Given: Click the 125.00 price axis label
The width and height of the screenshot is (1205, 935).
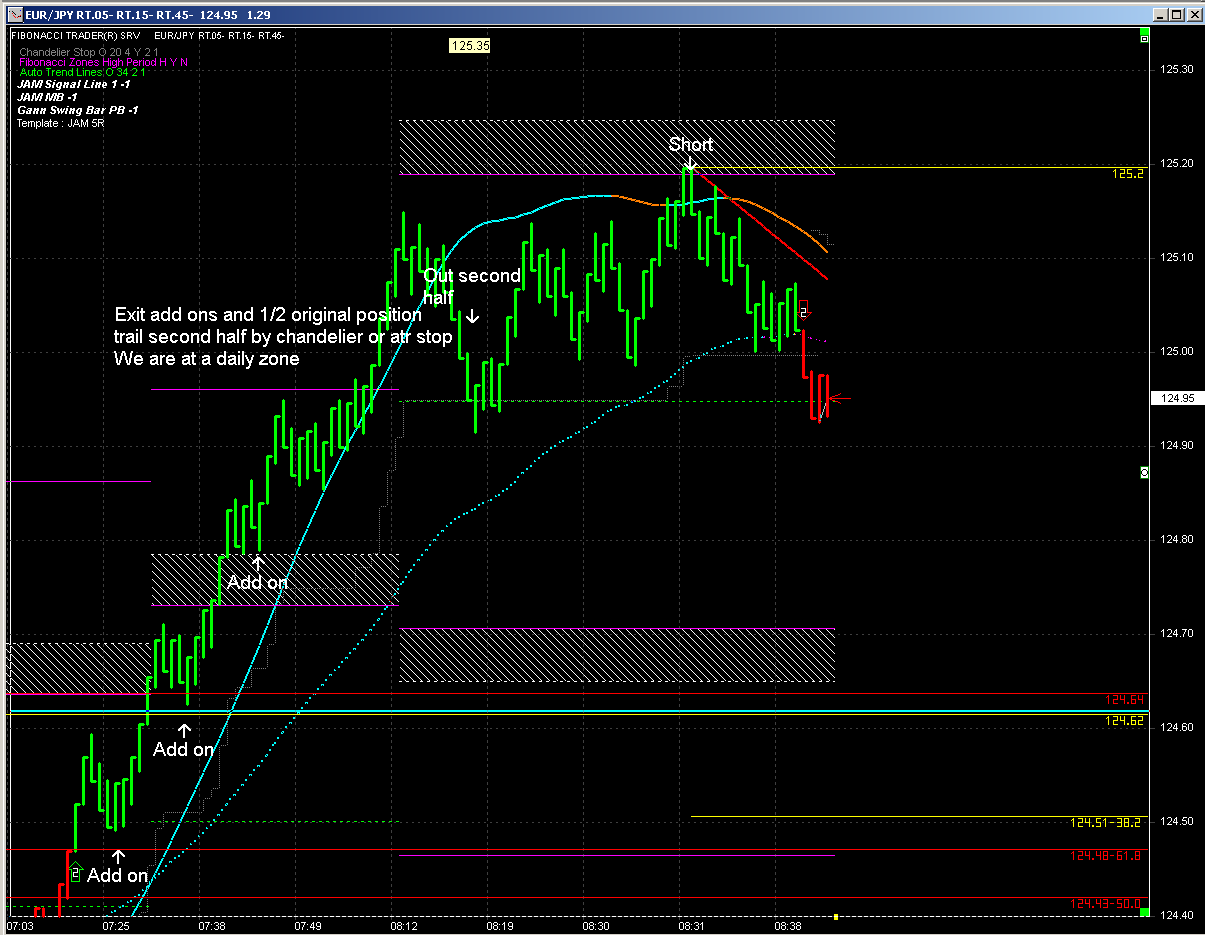Looking at the screenshot, I should [x=1177, y=351].
